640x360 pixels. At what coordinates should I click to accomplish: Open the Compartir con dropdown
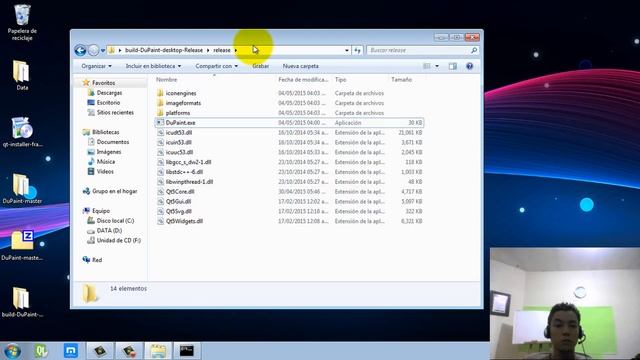[216, 66]
